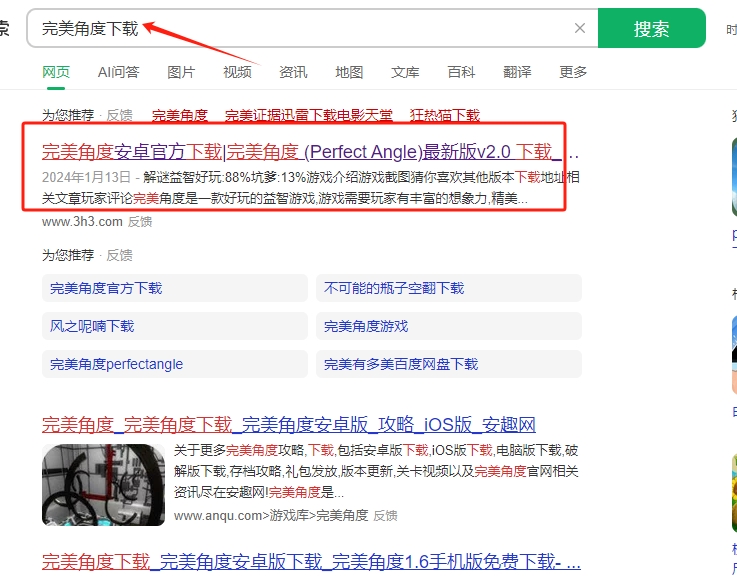Click 反馈 beside the top 为您推荐 row

119,115
